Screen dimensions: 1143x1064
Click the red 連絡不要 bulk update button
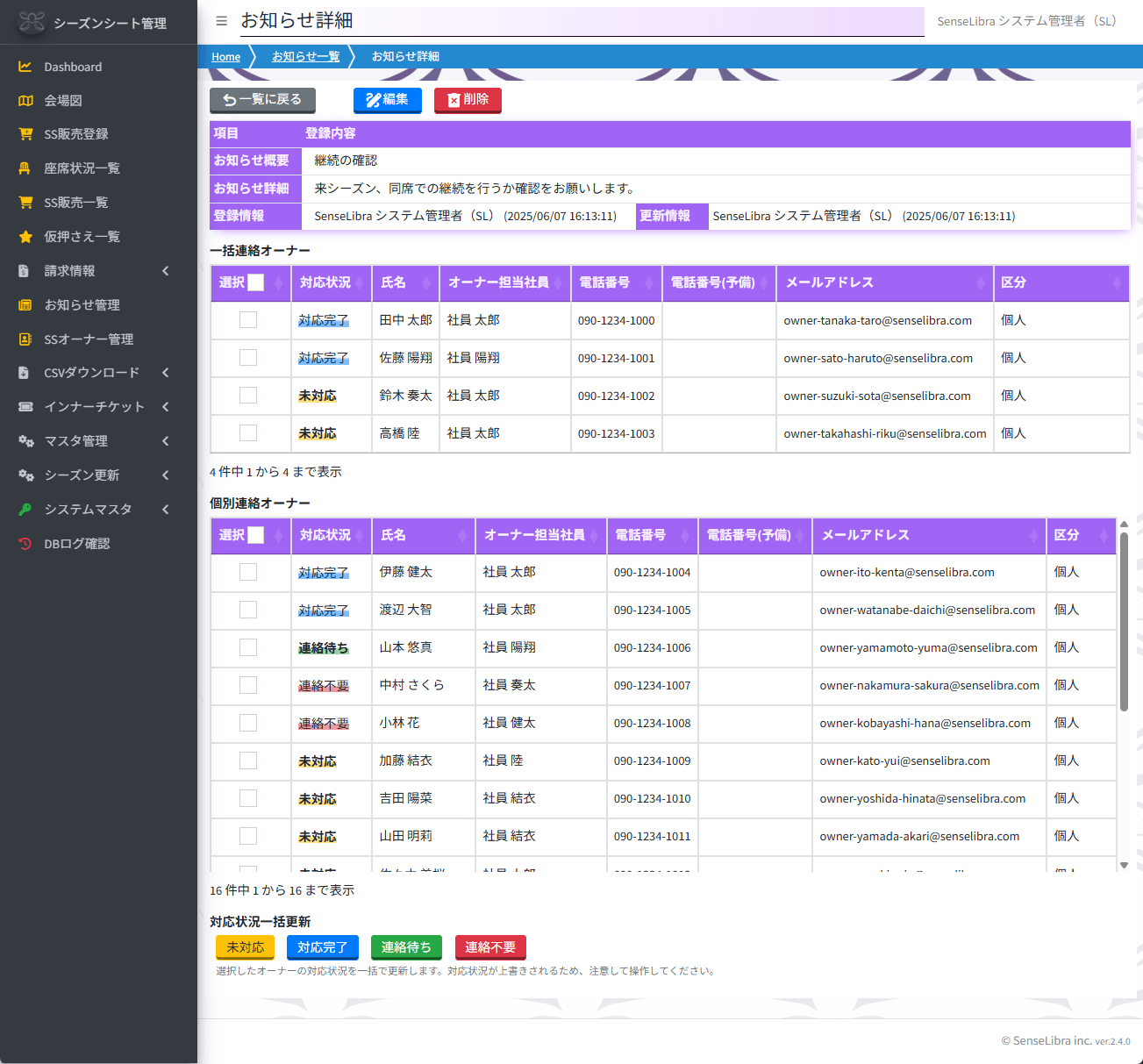point(490,947)
